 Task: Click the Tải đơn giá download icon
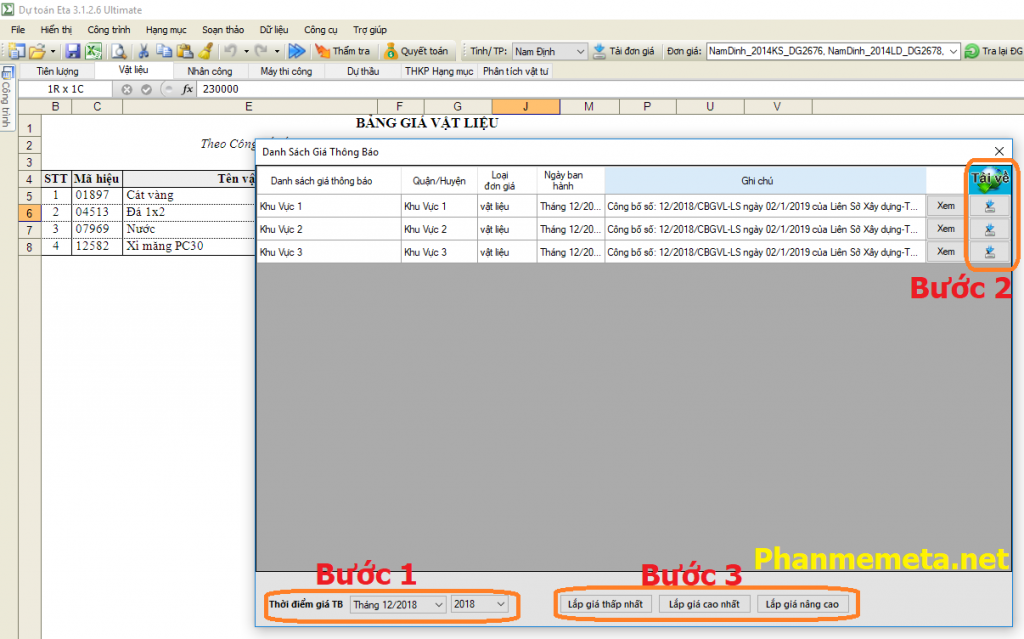click(599, 51)
